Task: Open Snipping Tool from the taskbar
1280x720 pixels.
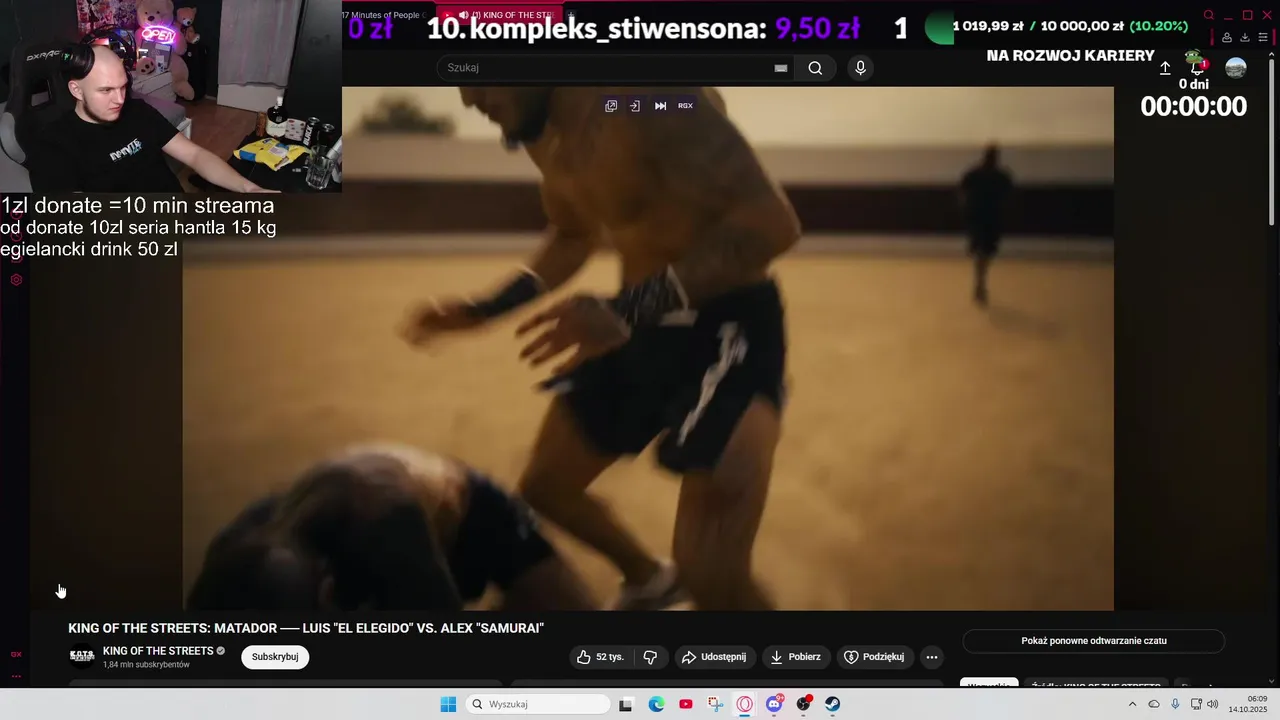Action: click(715, 704)
